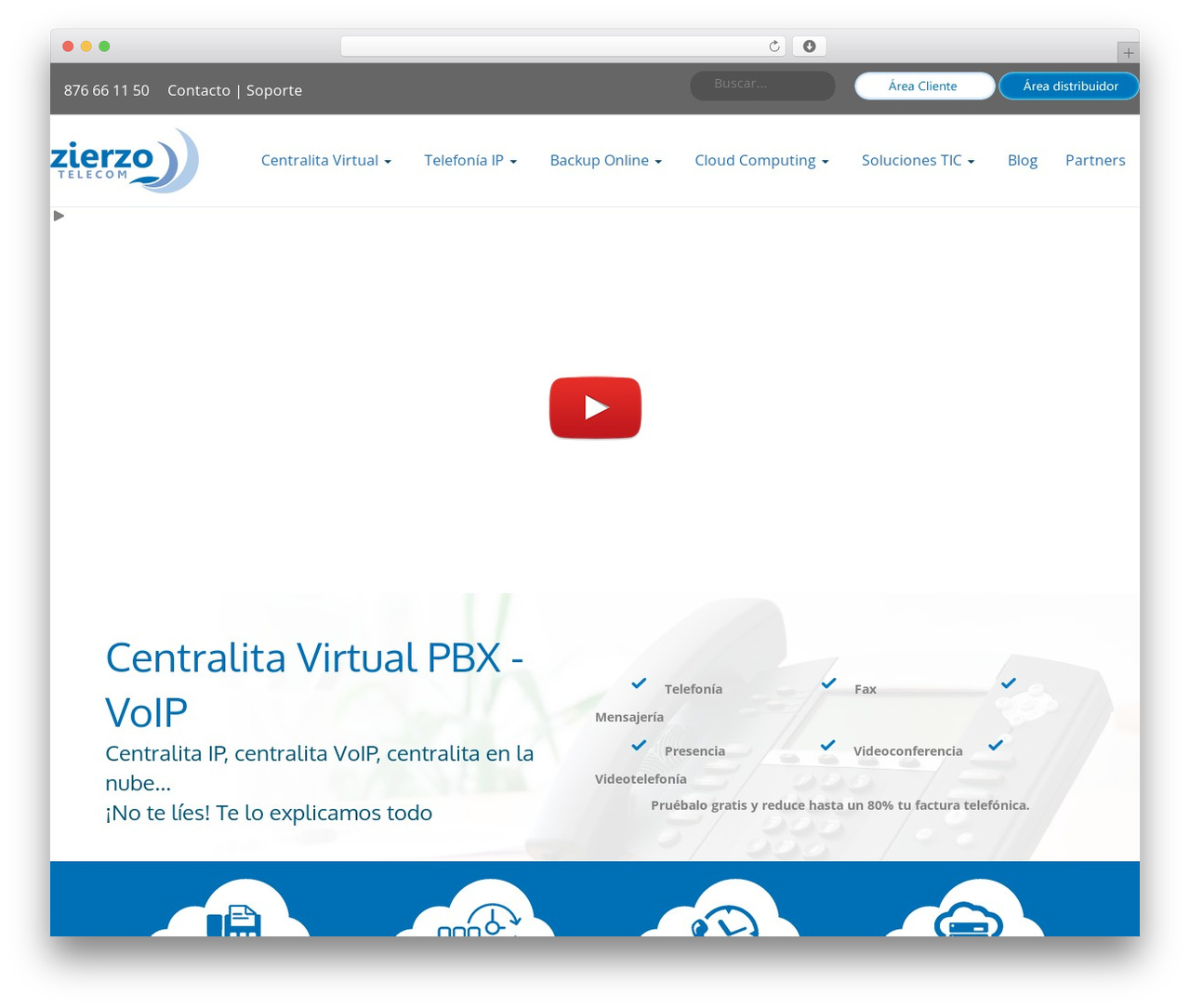1190x1008 pixels.
Task: Open the Área Cliente button
Action: (924, 86)
